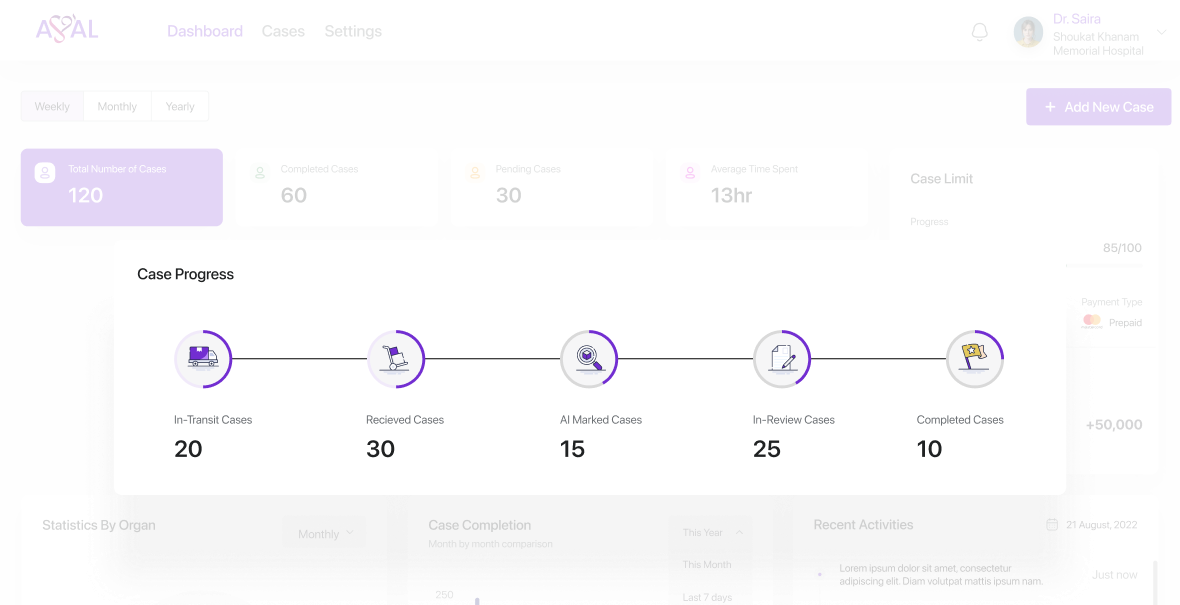Screen dimensions: 1180x605
Task: Go to Cases in the navigation
Action: coord(283,31)
